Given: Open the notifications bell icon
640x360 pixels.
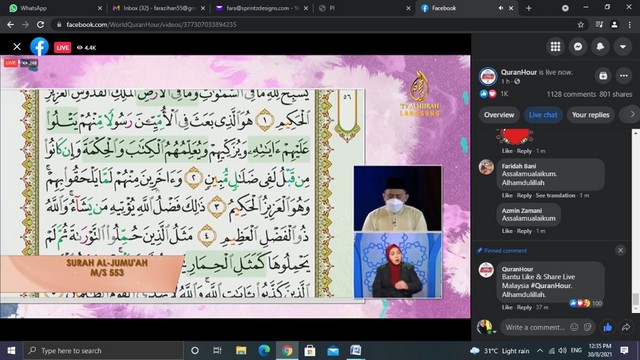Looking at the screenshot, I should (600, 47).
